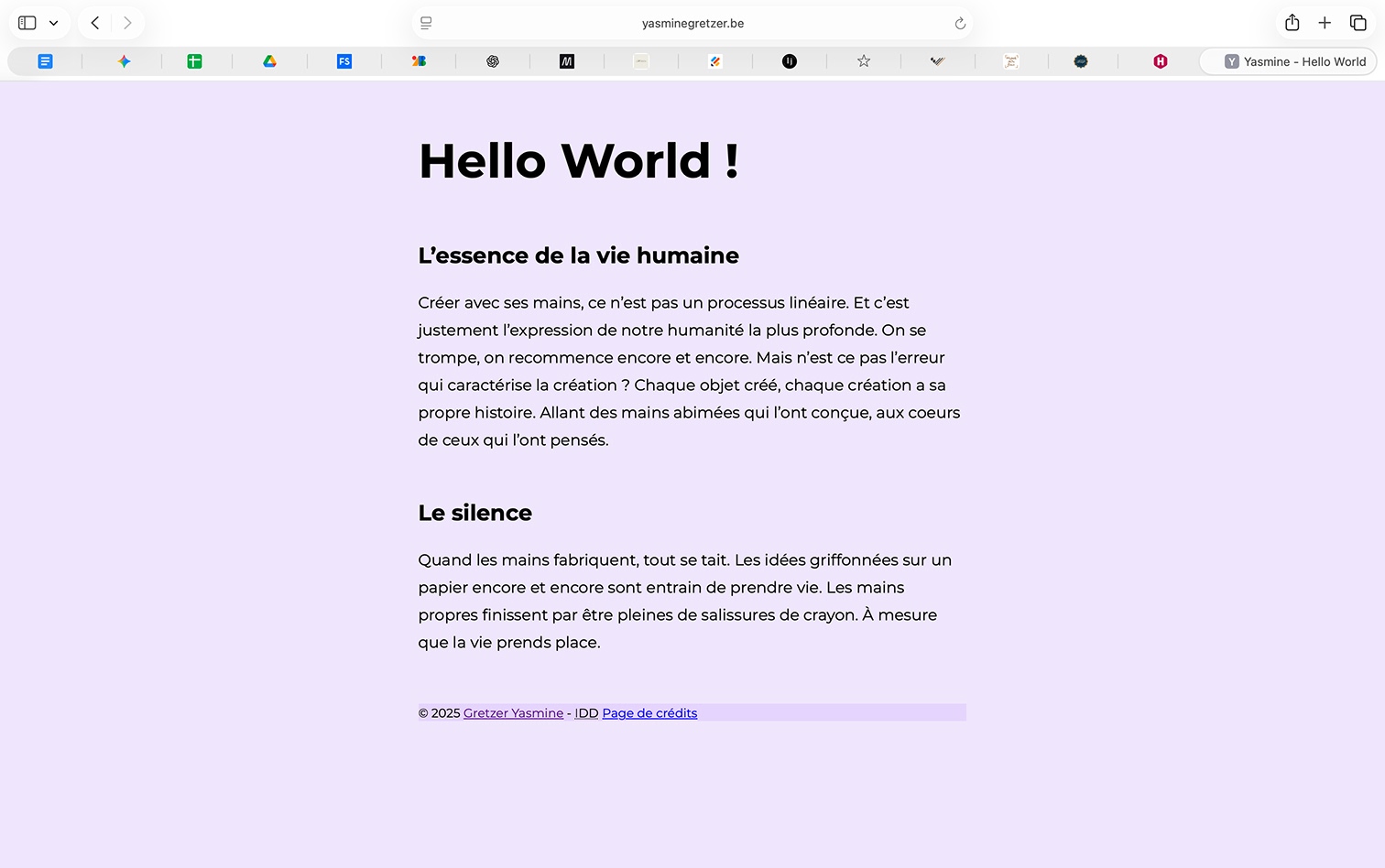
Task: Open the Page de crédits link
Action: click(x=649, y=712)
